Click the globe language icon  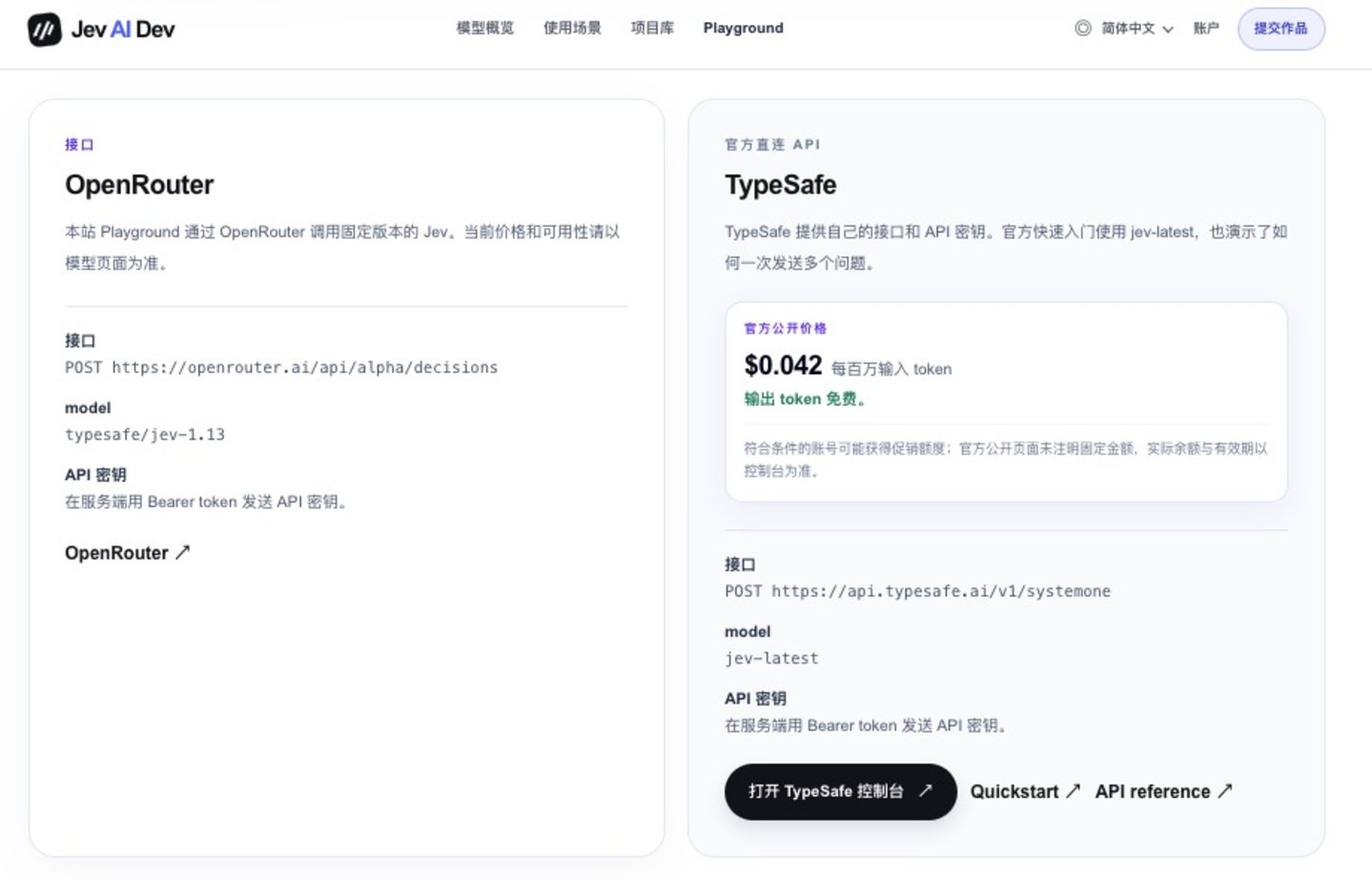[x=1083, y=28]
